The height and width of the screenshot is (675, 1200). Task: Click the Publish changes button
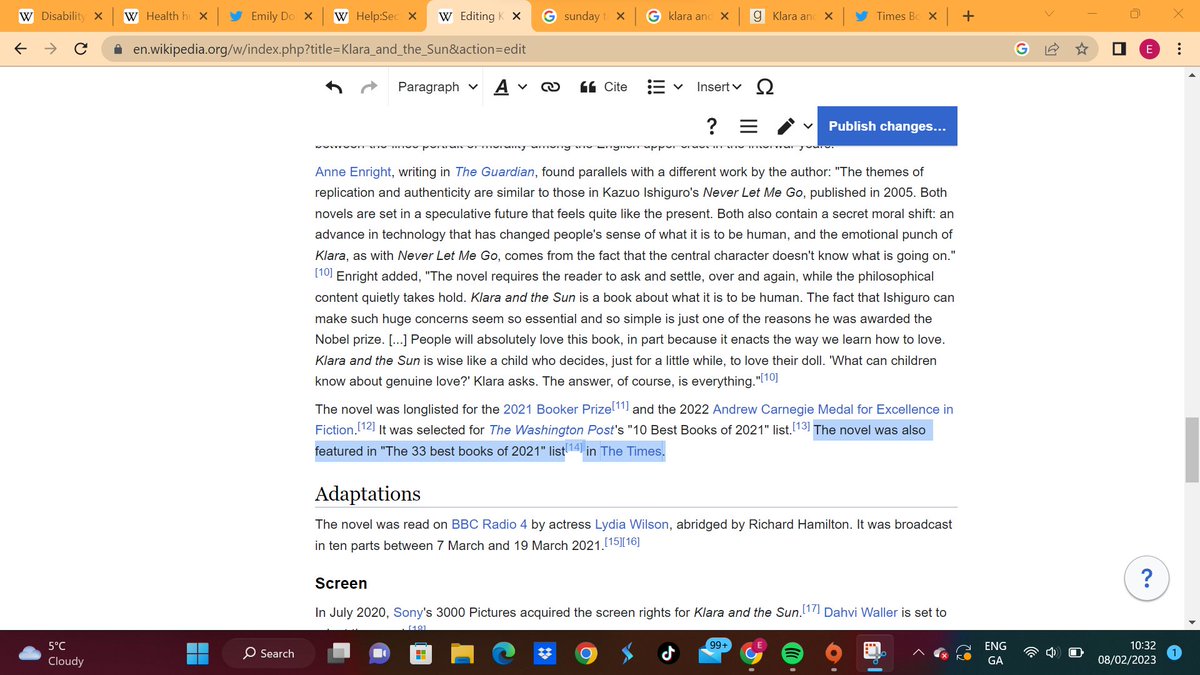tap(887, 126)
